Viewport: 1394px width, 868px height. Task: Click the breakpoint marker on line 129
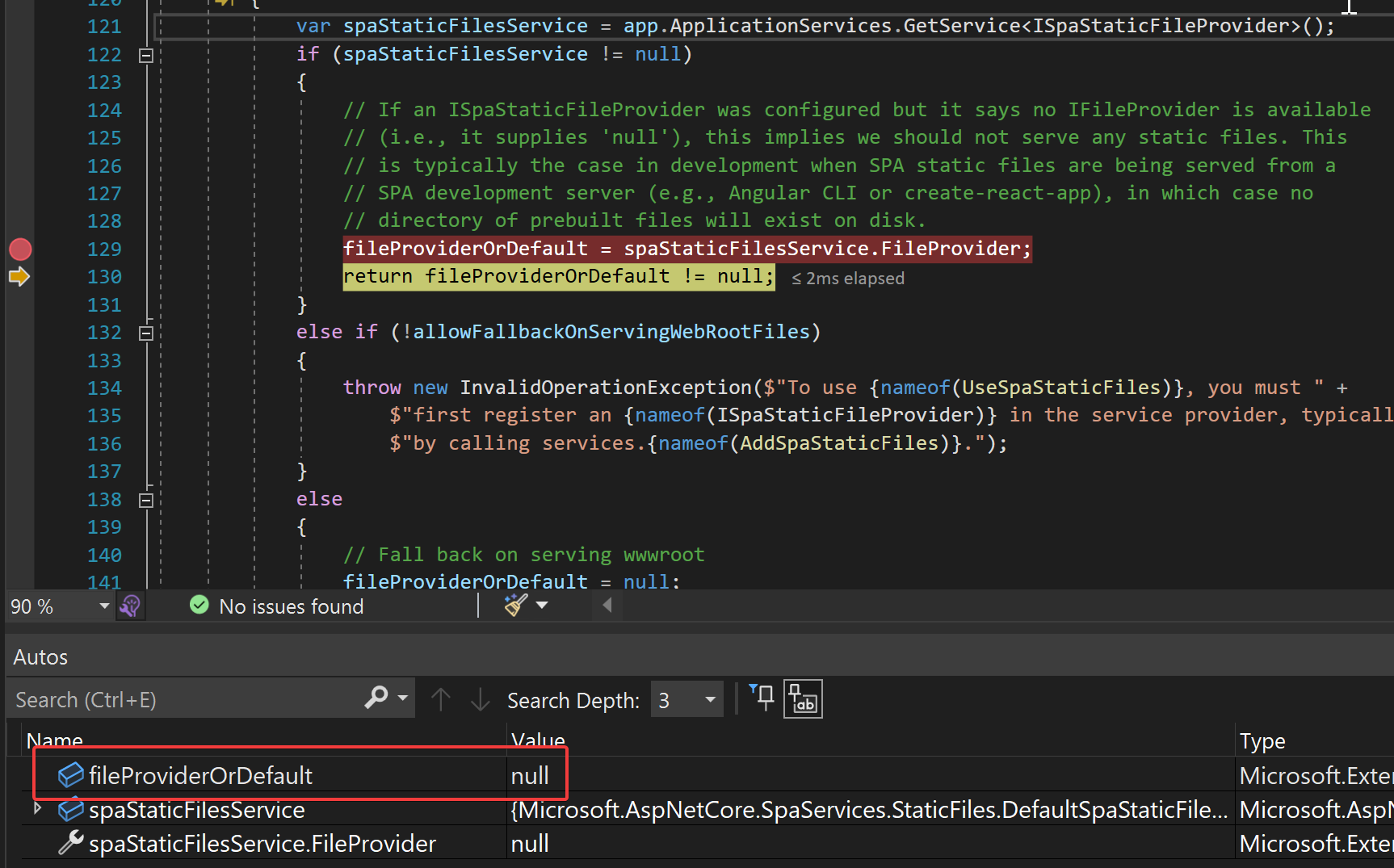pos(20,249)
